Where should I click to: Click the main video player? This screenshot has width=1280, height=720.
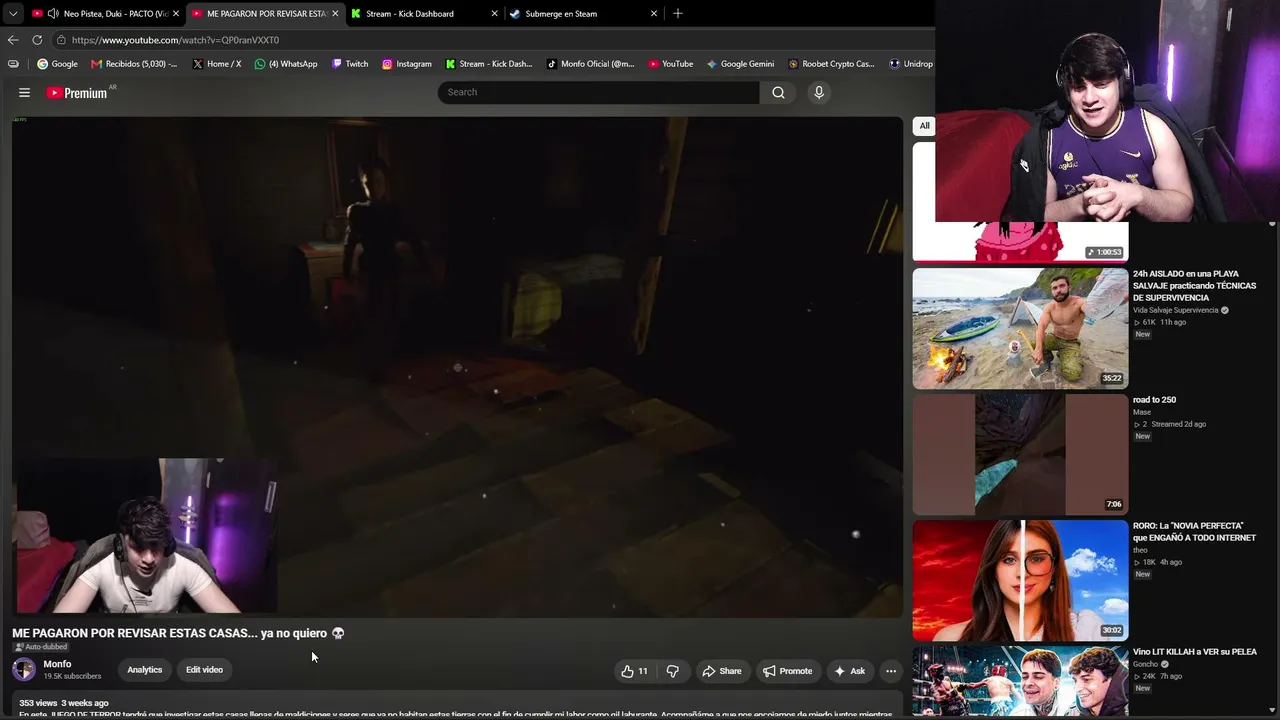point(458,367)
